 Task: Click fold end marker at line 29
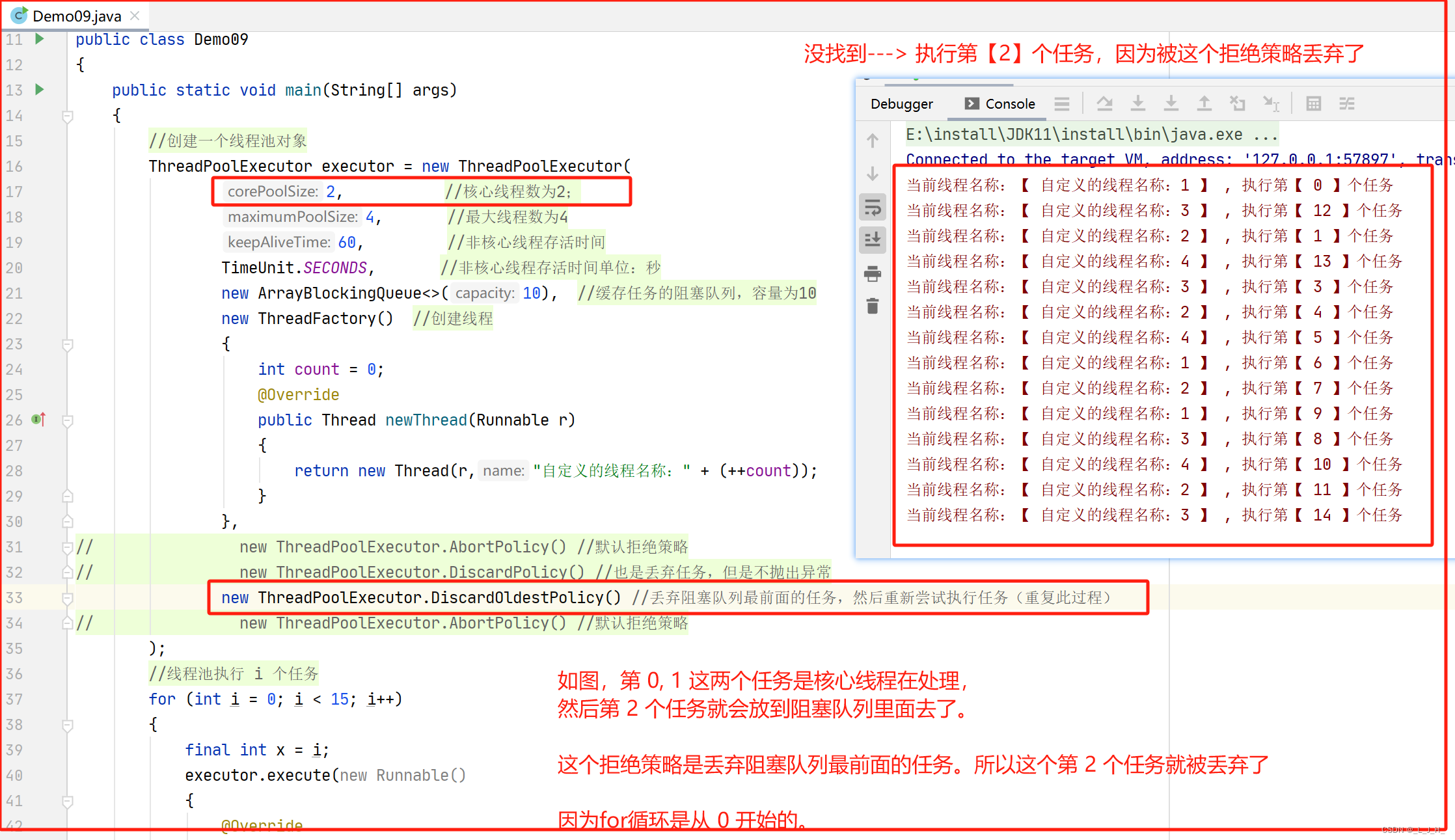coord(67,496)
